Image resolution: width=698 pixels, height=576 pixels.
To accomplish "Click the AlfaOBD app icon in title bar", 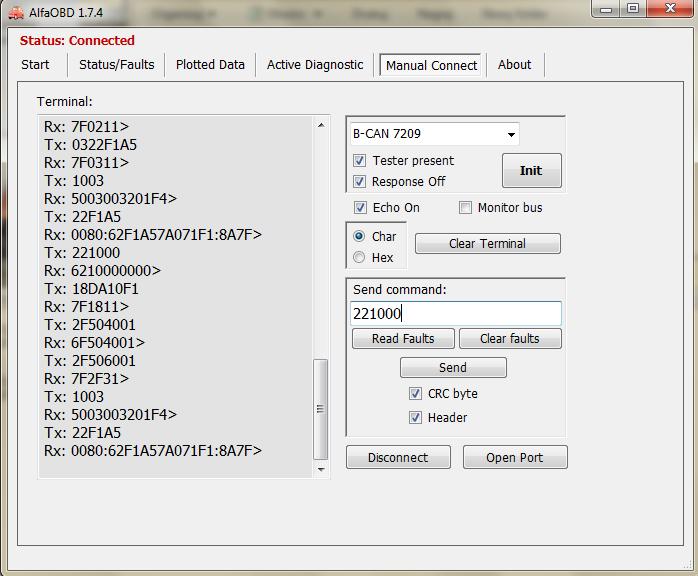I will (x=16, y=12).
